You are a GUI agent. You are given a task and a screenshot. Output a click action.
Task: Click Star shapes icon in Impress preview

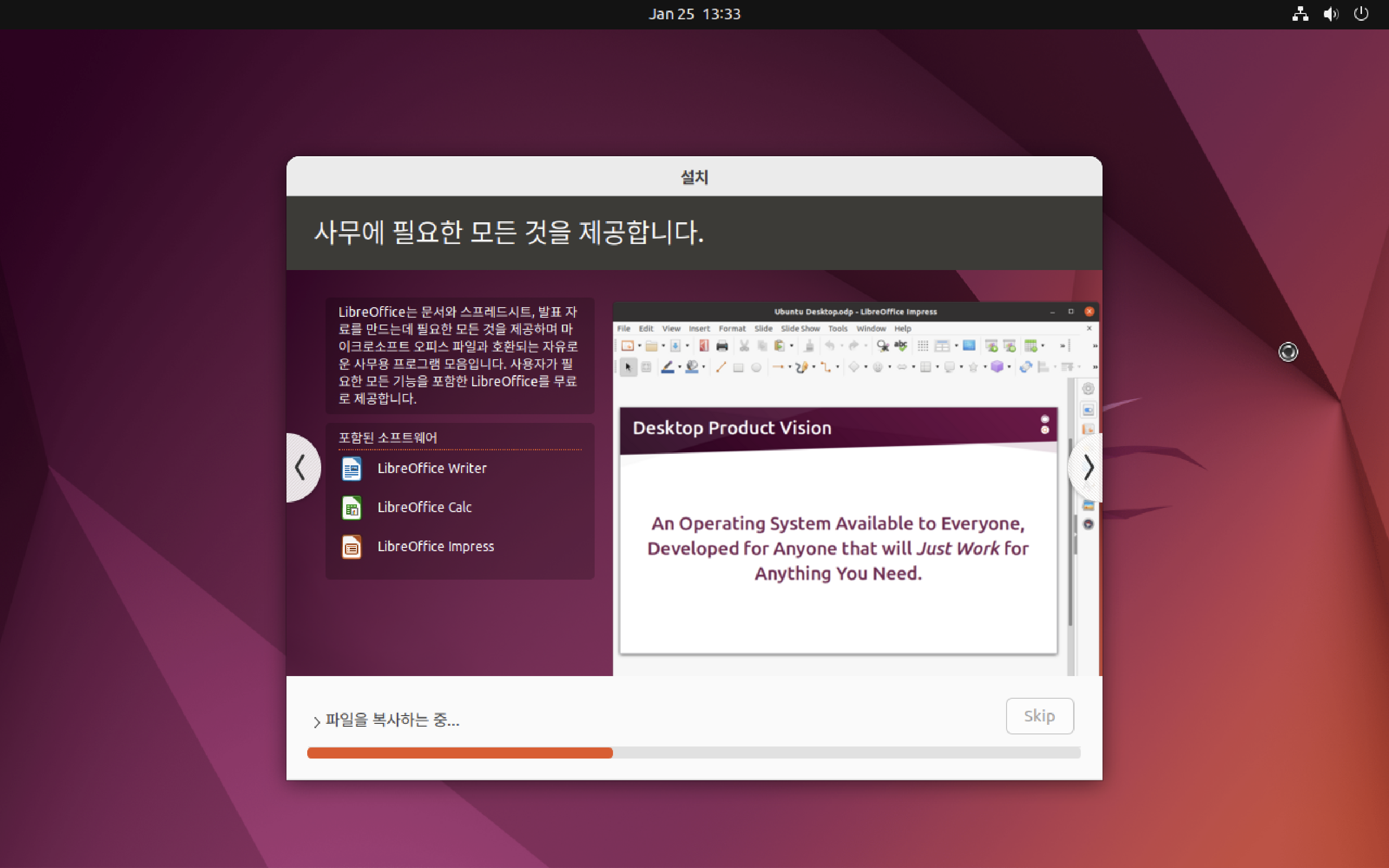tap(973, 367)
